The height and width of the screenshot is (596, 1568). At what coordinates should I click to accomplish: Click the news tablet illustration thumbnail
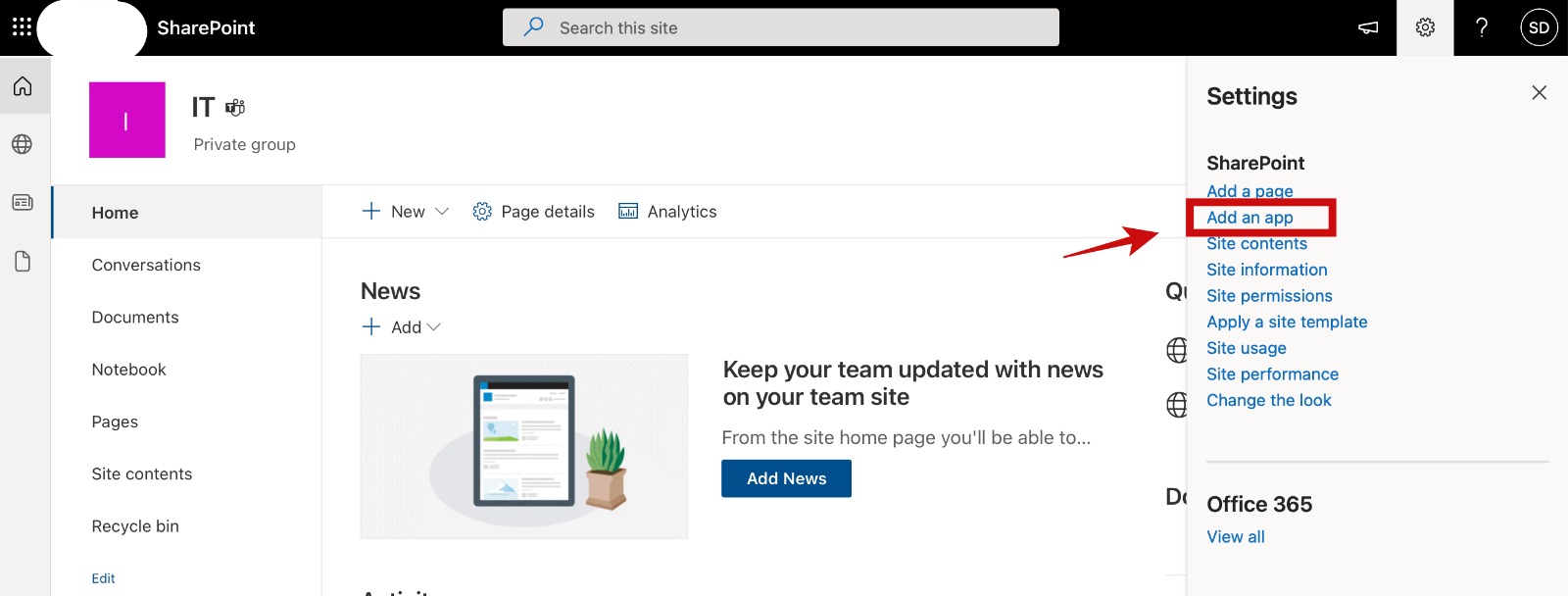524,446
